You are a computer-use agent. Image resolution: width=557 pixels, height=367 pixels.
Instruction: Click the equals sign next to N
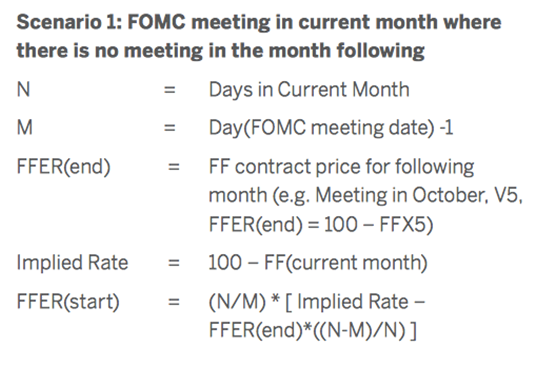tap(169, 90)
